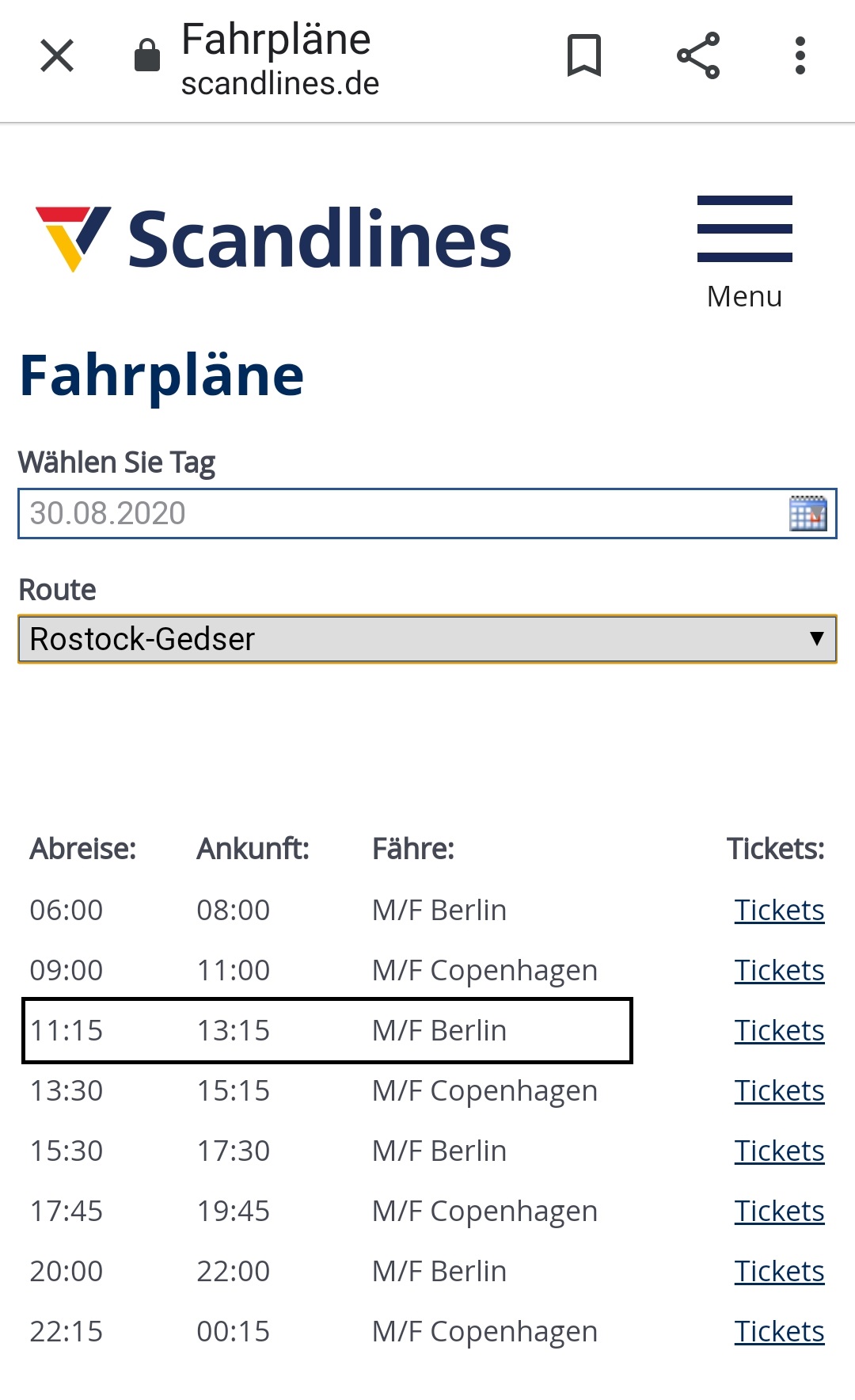Open Tickets link for 11:15 departure
The width and height of the screenshot is (855, 1400).
pos(779,1031)
